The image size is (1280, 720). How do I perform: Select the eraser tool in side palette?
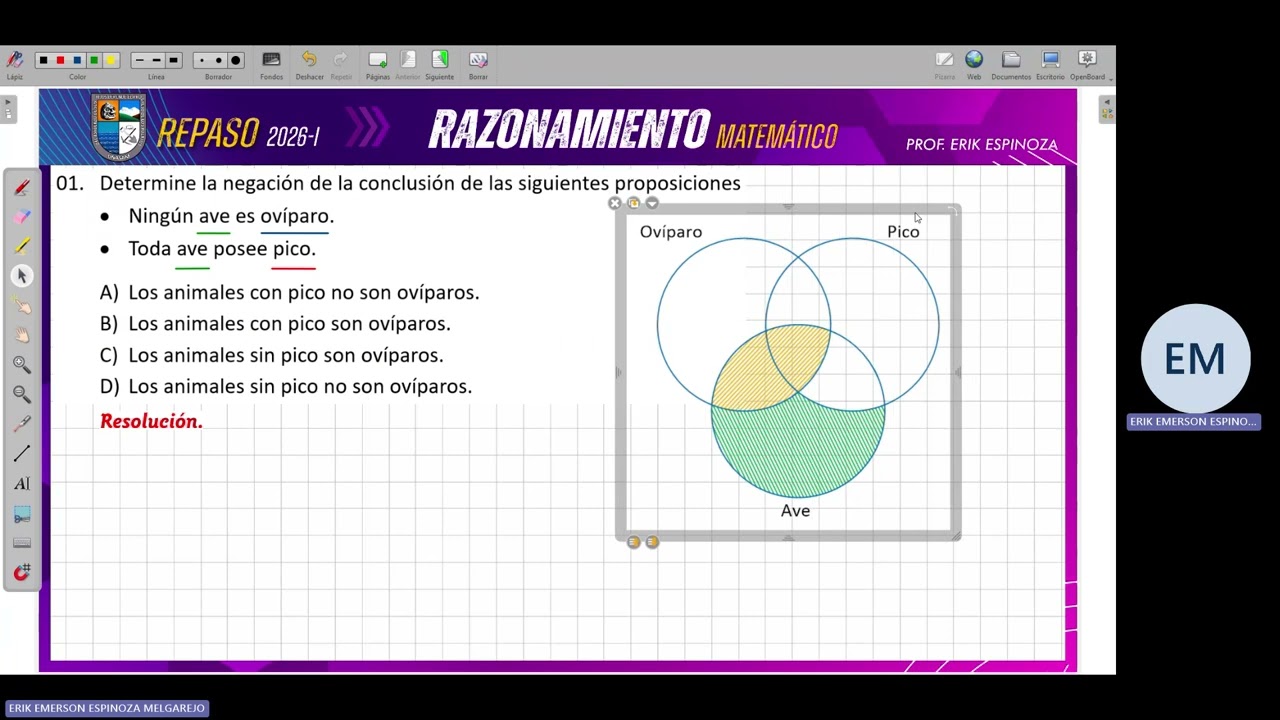pos(22,216)
